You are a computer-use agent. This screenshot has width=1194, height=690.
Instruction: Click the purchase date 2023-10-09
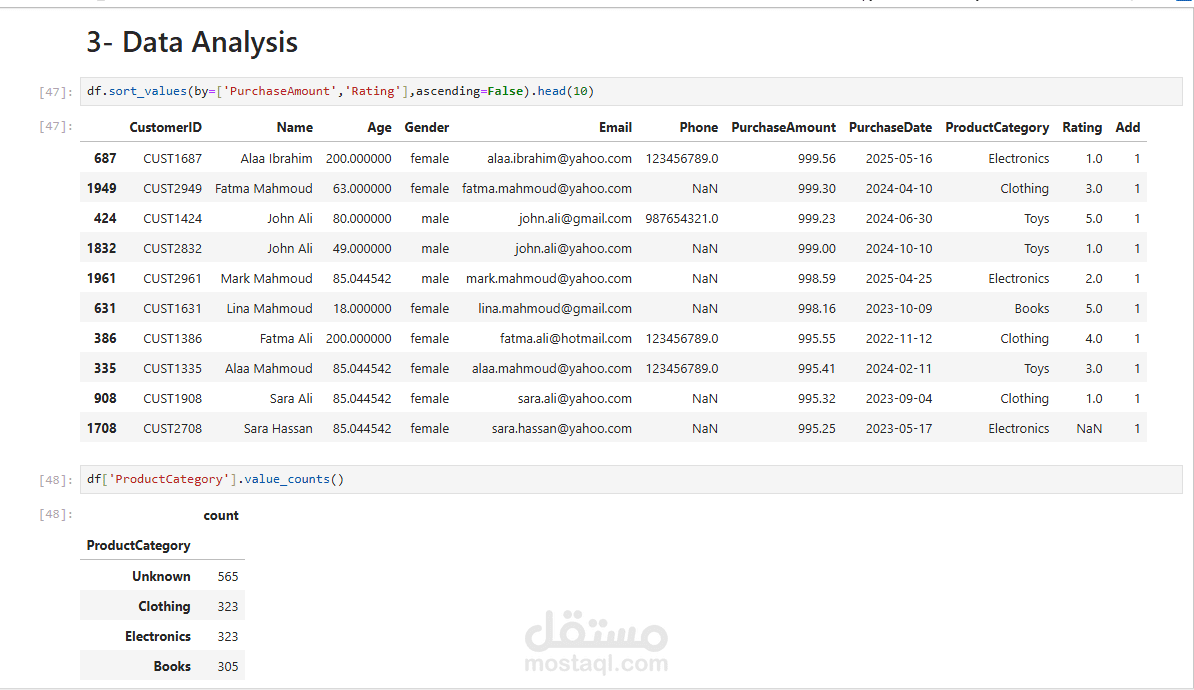click(899, 308)
